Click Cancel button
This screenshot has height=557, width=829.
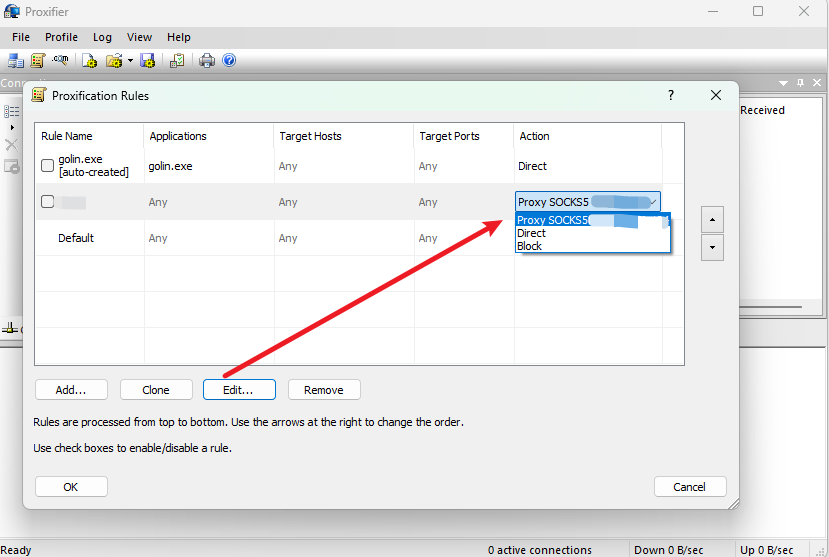pos(690,486)
